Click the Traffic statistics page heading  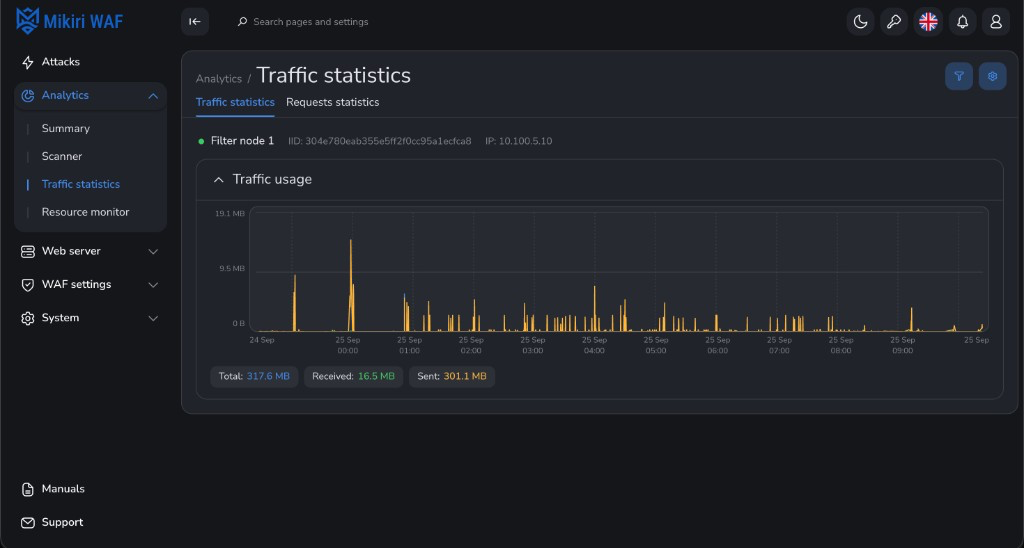tap(334, 75)
